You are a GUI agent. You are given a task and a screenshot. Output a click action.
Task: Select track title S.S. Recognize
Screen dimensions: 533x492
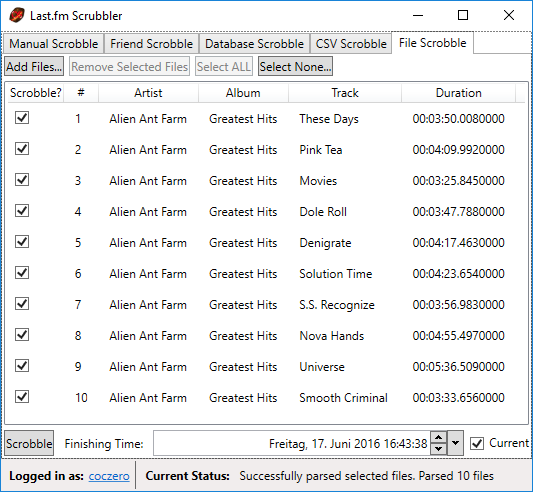(337, 305)
